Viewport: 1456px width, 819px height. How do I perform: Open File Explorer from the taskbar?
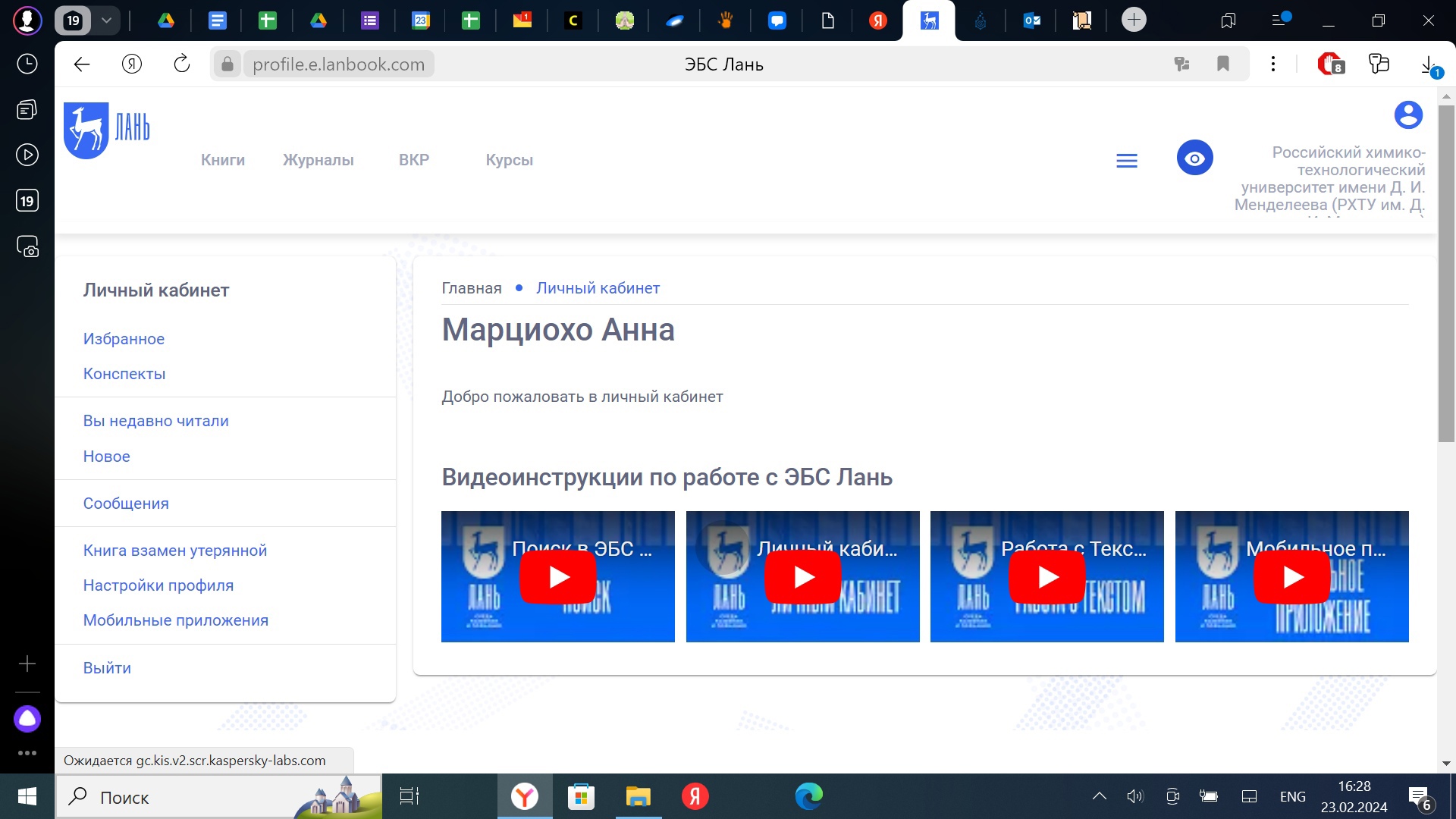coord(639,796)
